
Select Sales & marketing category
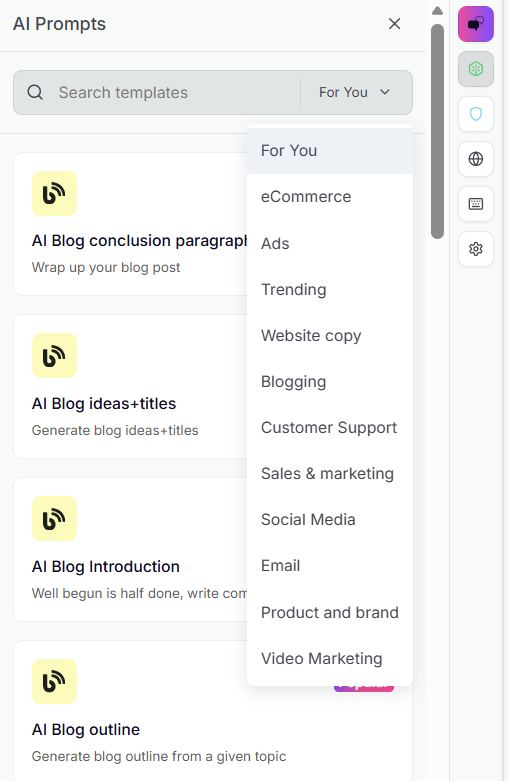click(330, 474)
